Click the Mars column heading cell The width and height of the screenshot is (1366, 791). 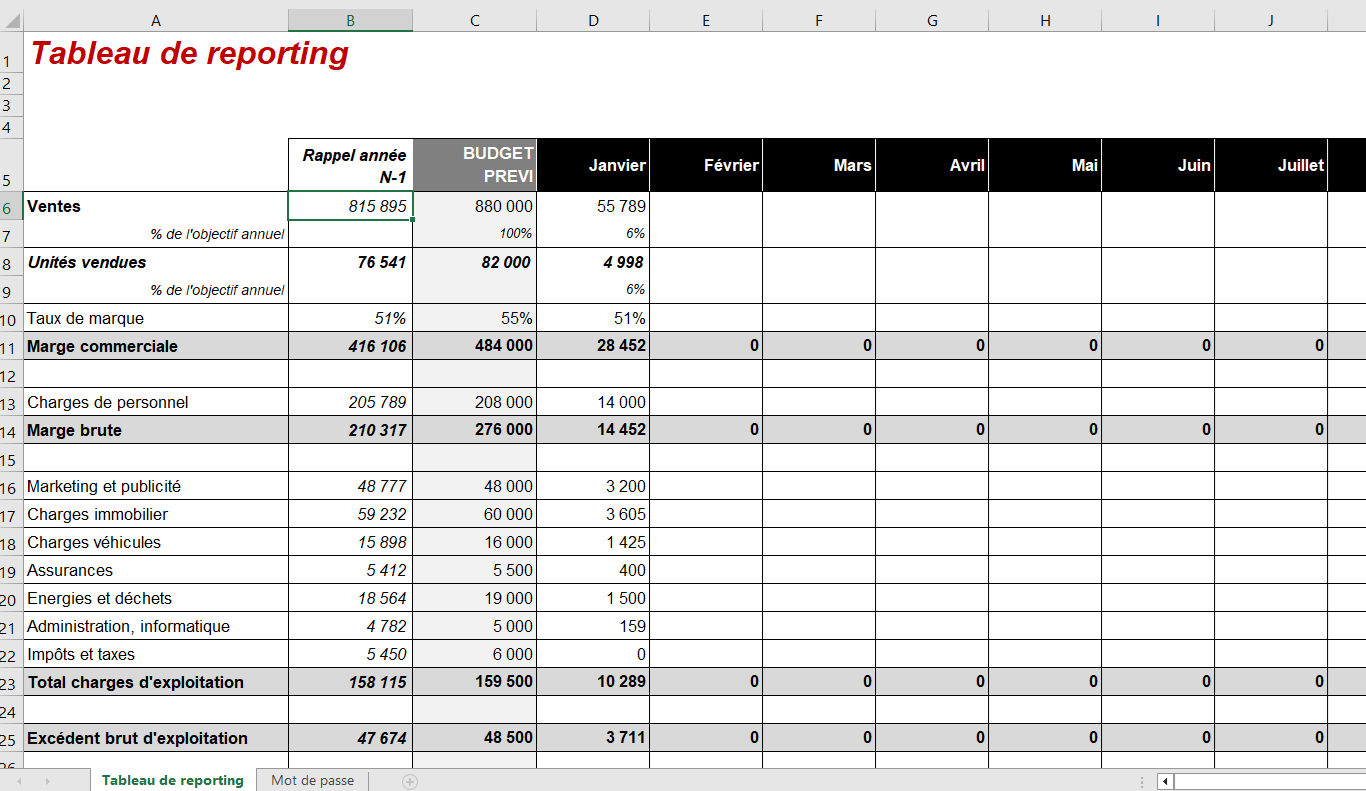pyautogui.click(x=819, y=165)
